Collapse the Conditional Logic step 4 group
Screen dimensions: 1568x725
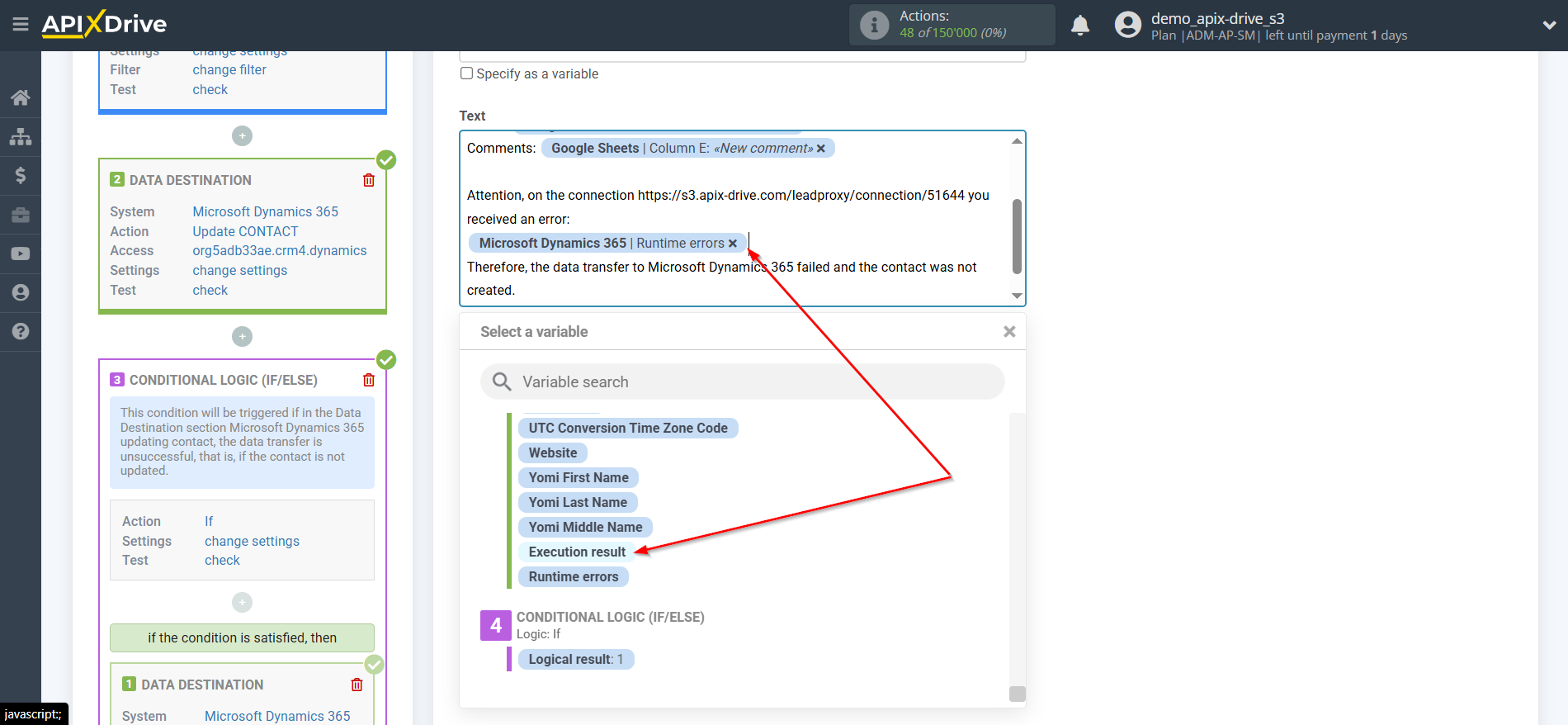496,625
